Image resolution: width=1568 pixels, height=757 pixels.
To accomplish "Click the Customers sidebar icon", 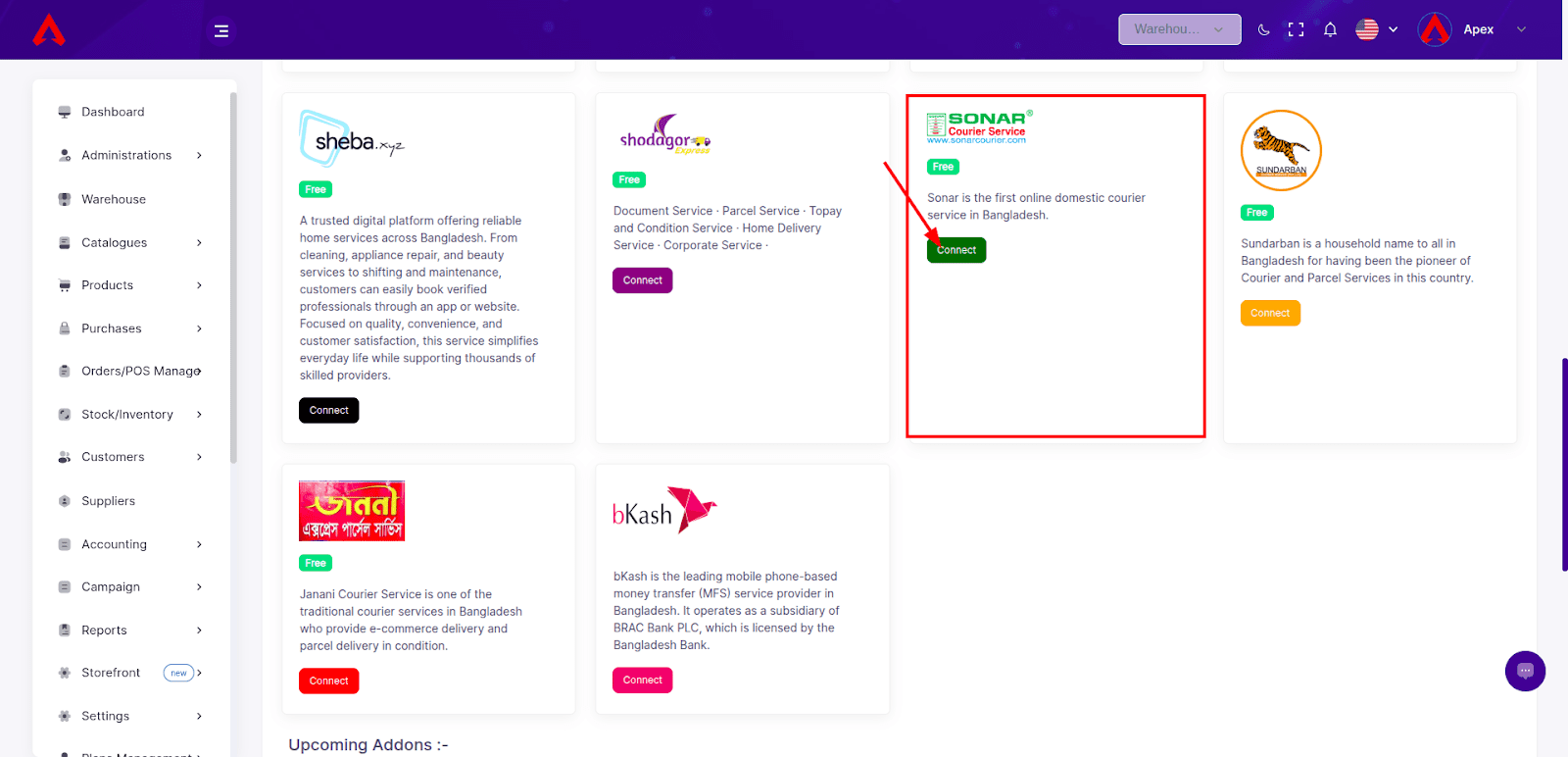I will (65, 457).
